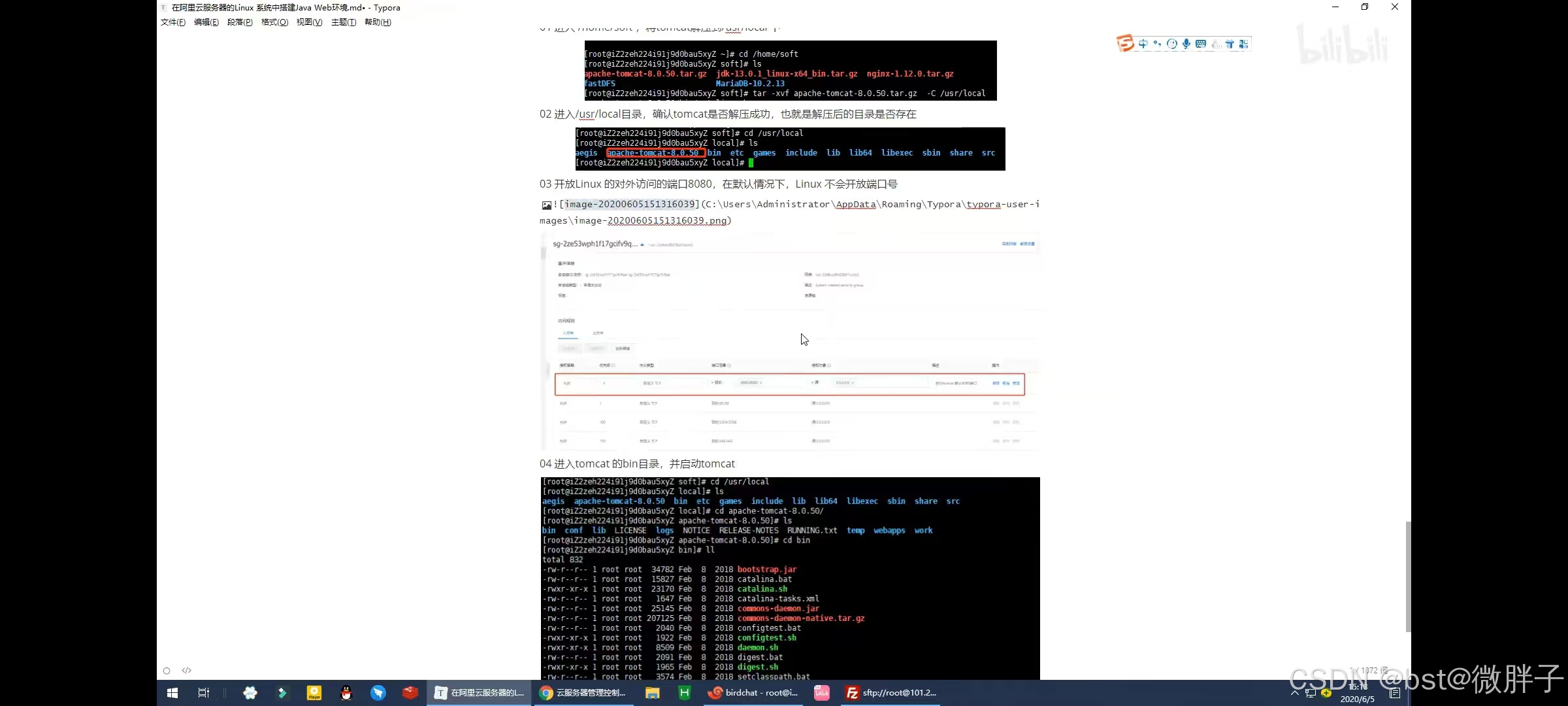Screen dimensions: 1568x706
Task: Open the Sogou toolbox grid icon
Action: click(1244, 44)
